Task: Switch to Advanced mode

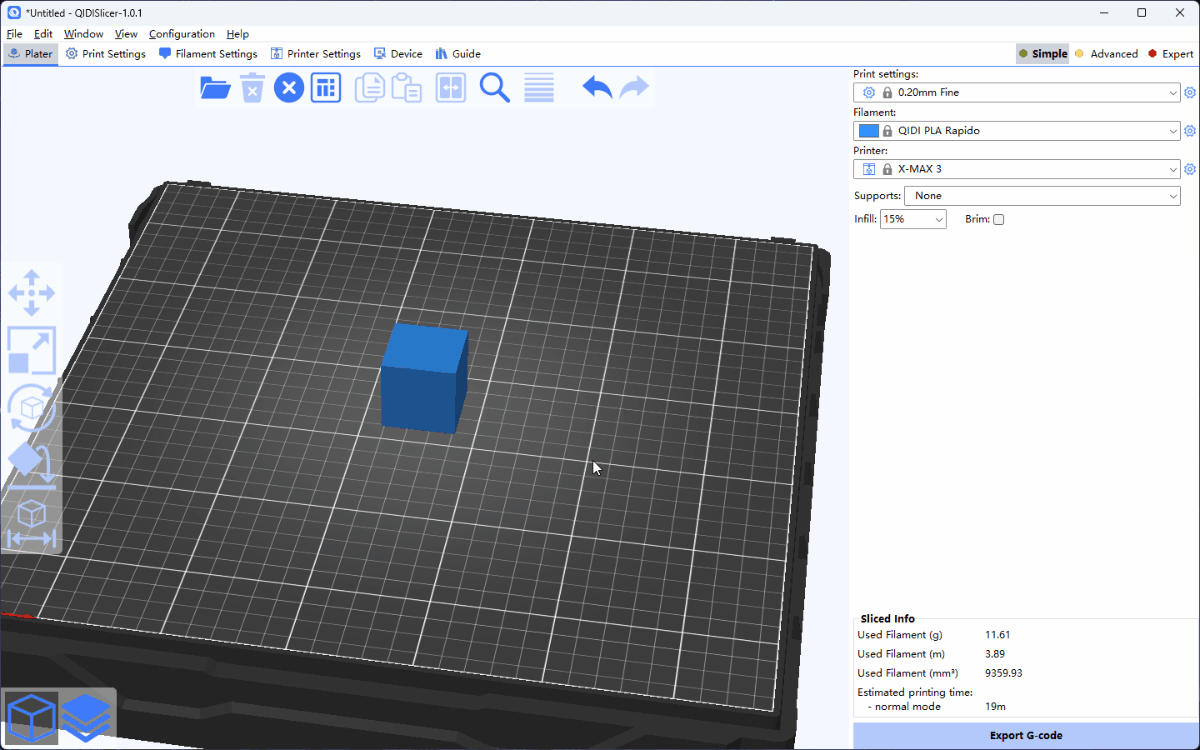Action: tap(1106, 54)
